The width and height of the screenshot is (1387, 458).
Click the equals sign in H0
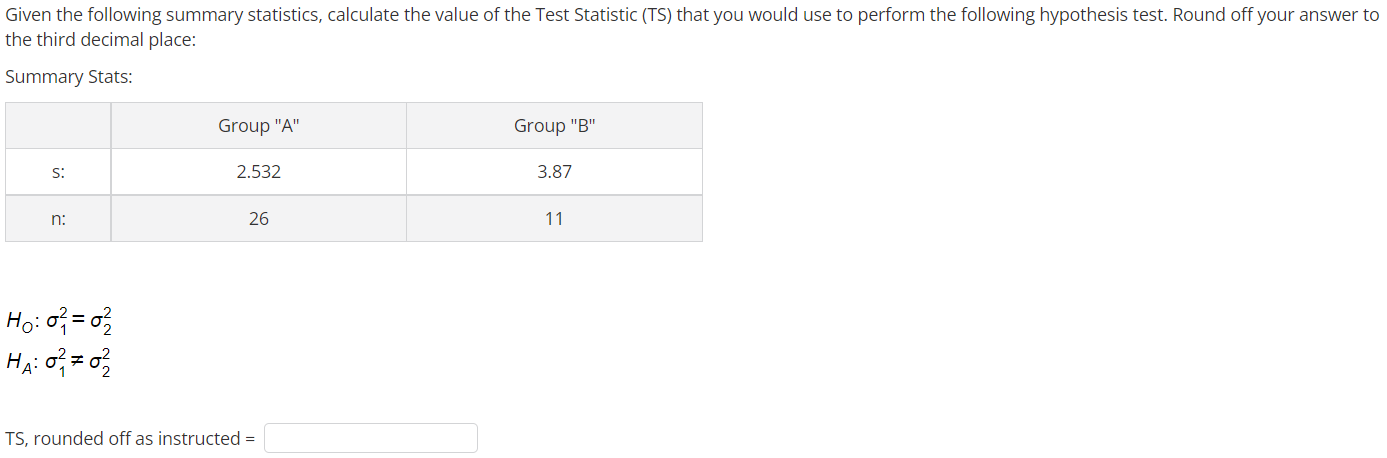pos(81,320)
